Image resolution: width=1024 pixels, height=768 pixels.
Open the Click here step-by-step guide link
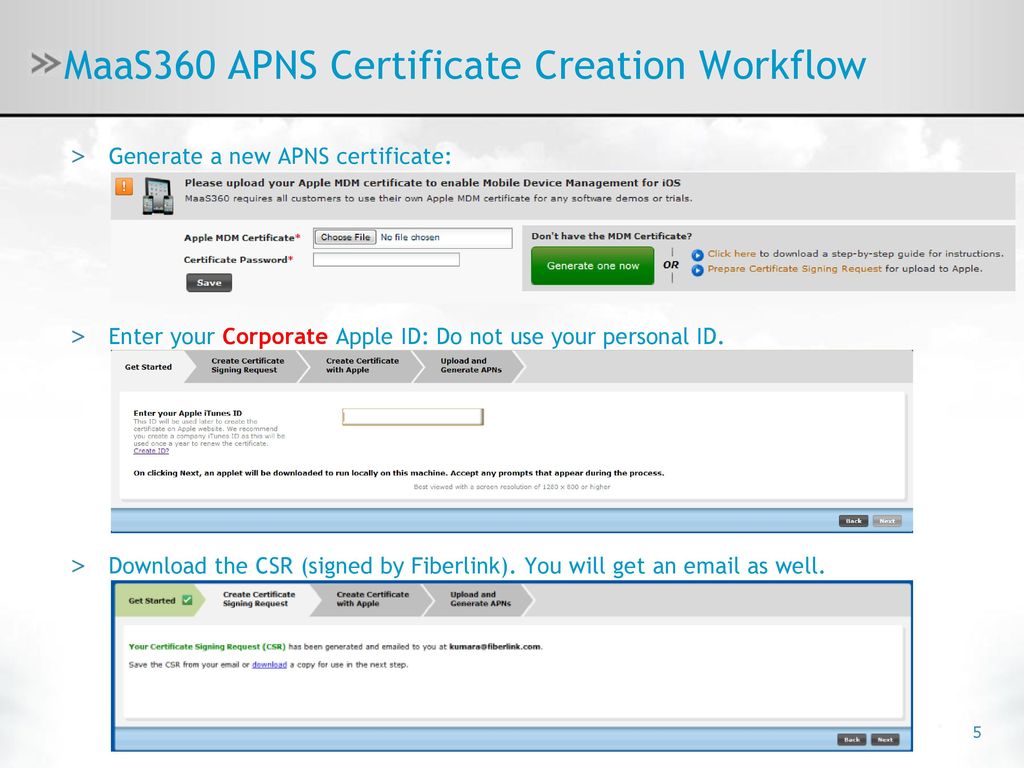[x=731, y=254]
